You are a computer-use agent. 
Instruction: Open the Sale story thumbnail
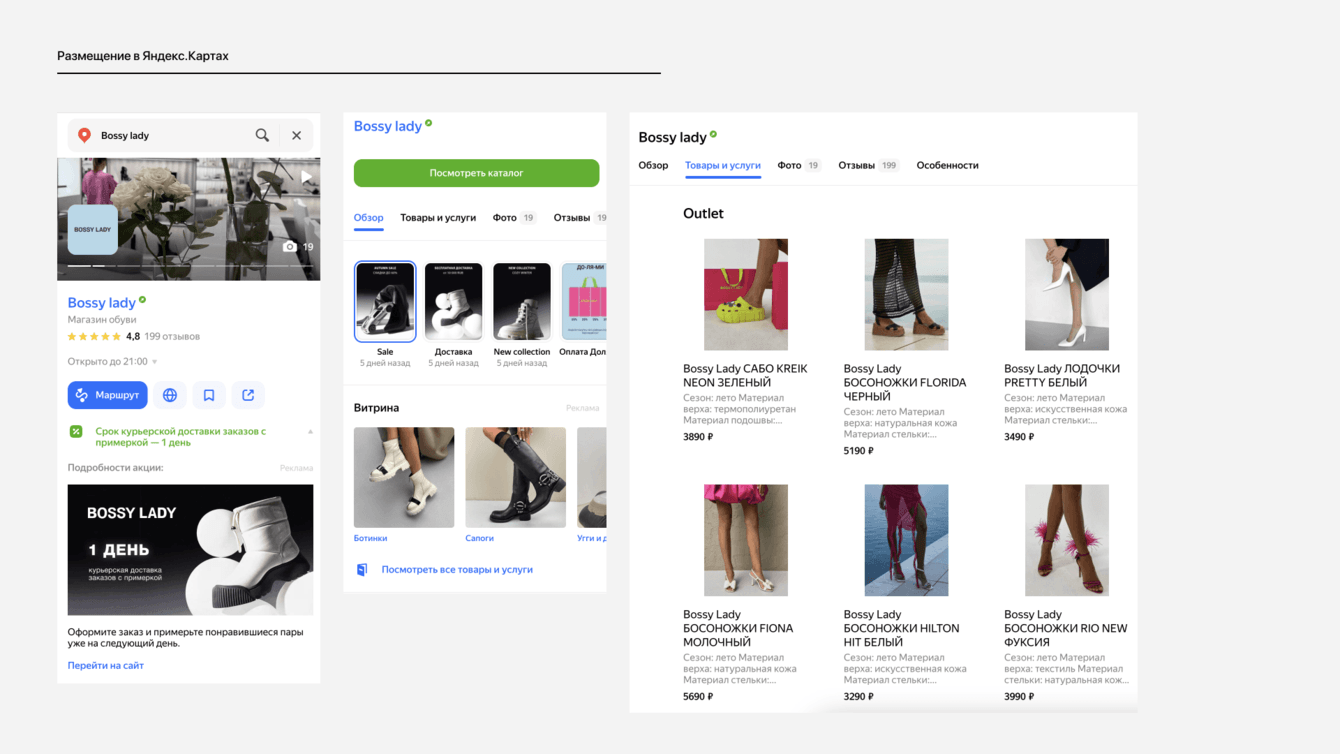[x=385, y=302]
